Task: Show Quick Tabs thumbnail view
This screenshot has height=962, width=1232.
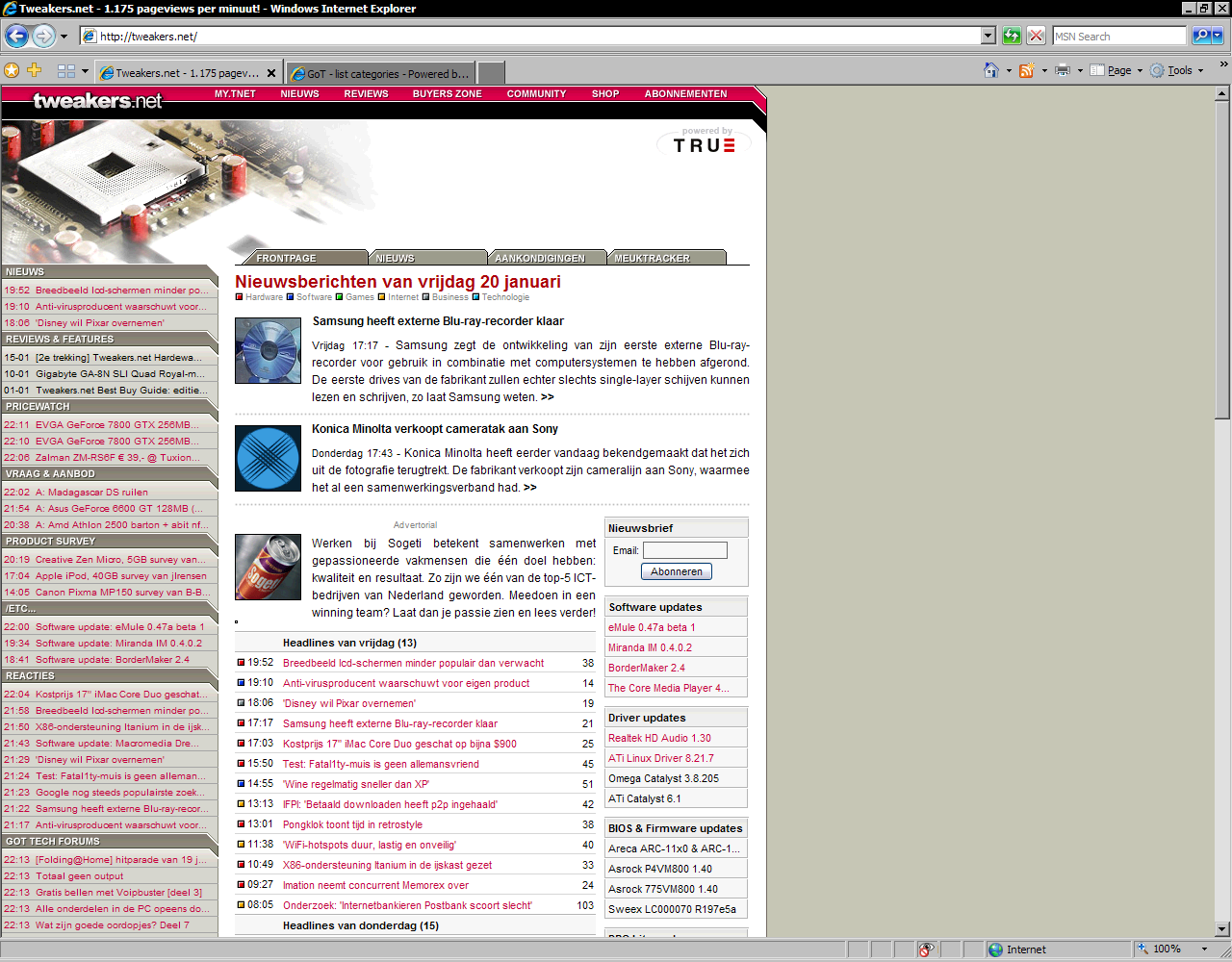Action: point(66,71)
